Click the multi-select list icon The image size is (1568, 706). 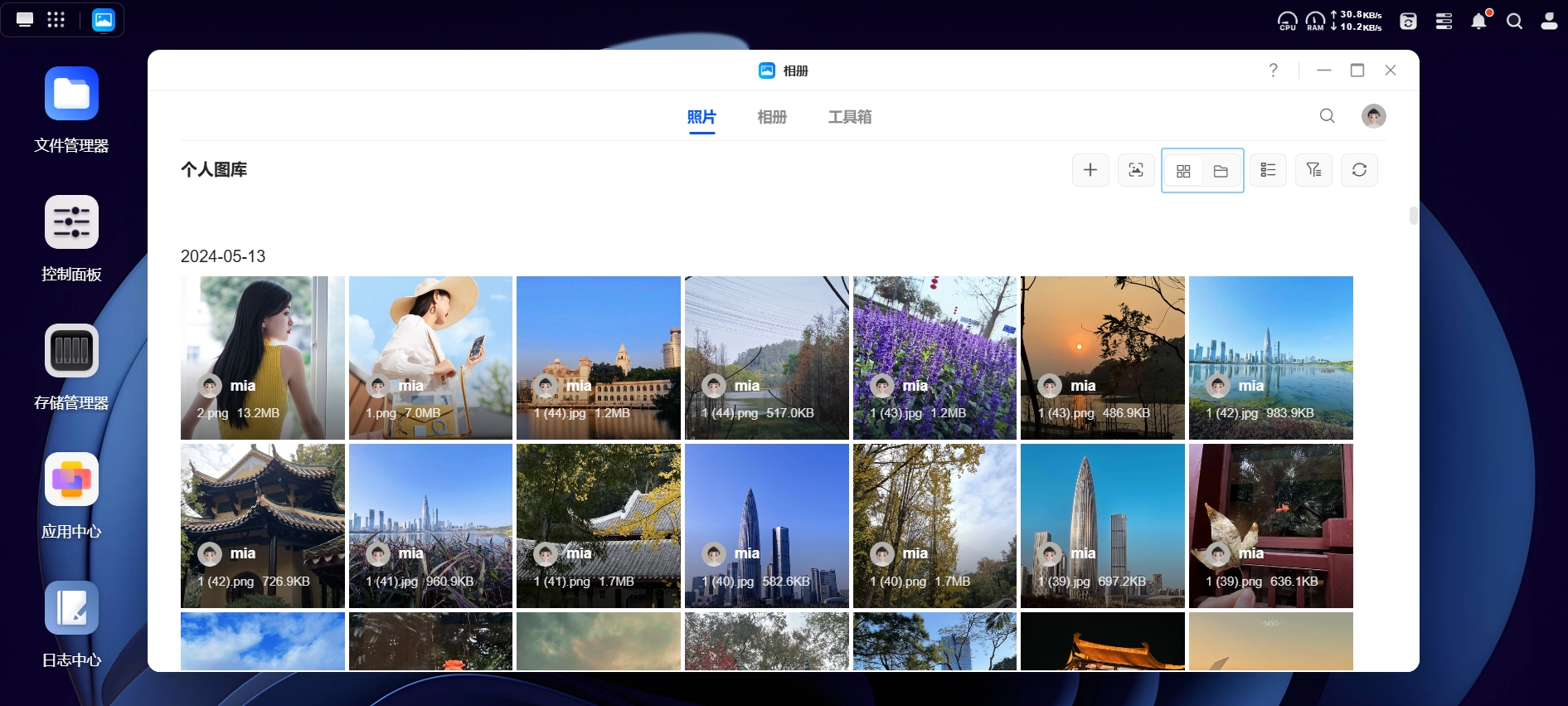point(1268,170)
